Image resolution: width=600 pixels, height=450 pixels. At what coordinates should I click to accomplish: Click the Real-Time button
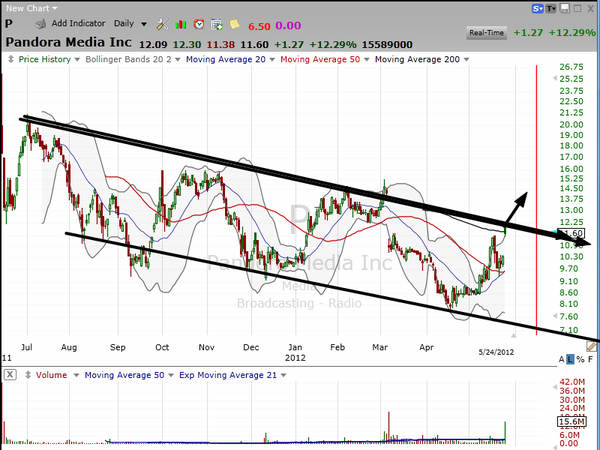(489, 33)
